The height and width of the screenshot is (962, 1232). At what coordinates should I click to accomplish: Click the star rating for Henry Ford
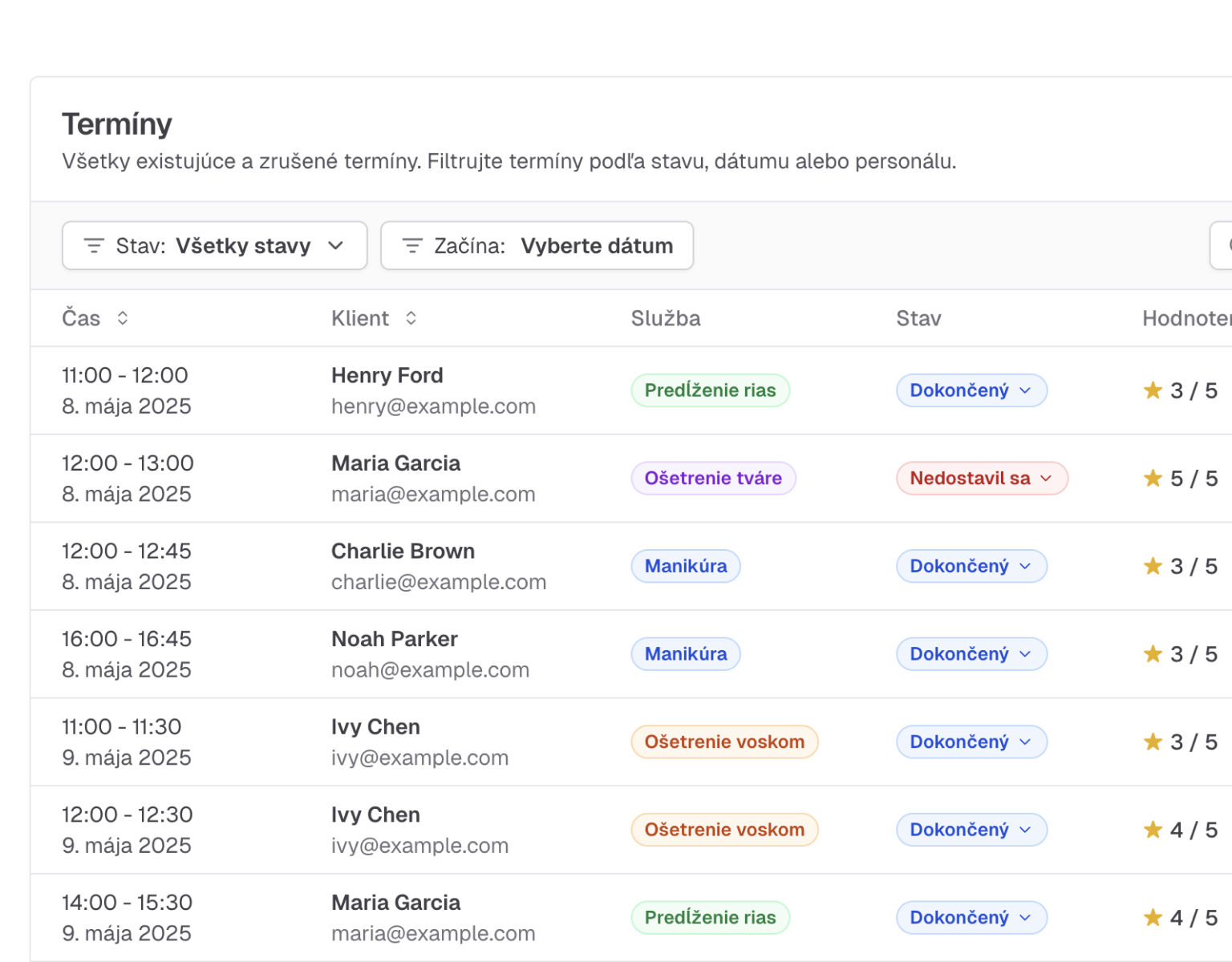click(1153, 390)
